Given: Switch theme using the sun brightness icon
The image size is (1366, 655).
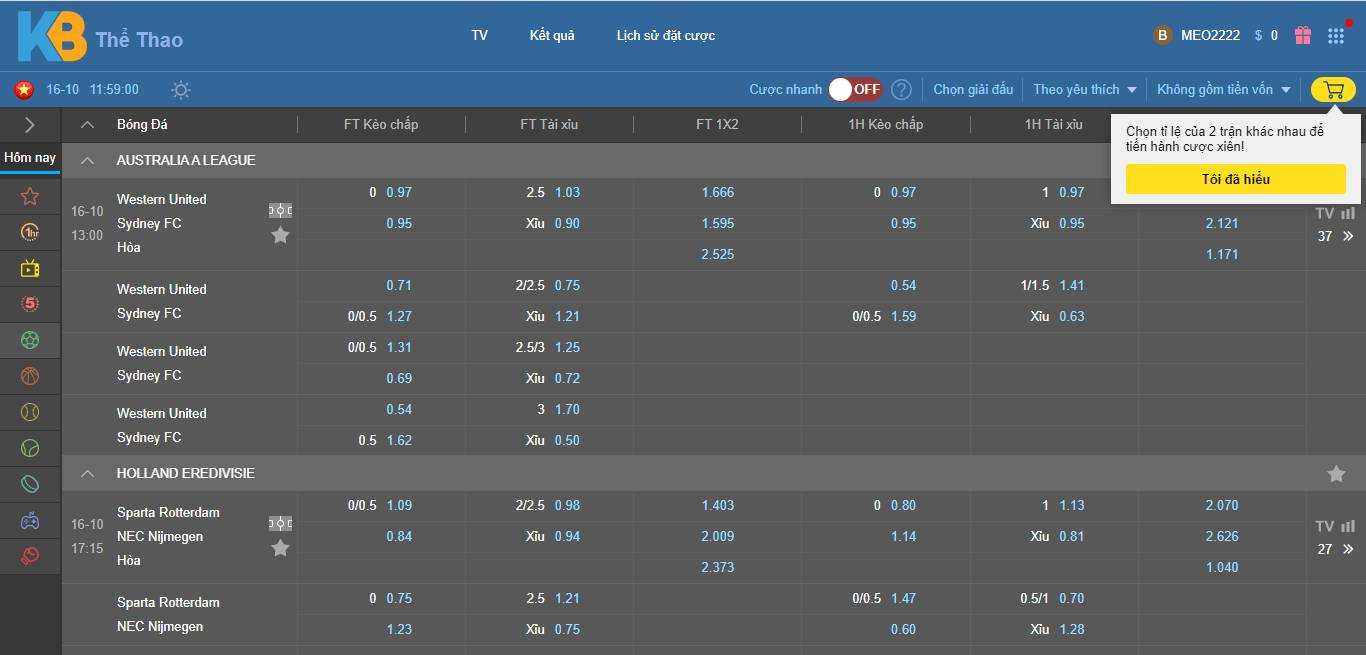Looking at the screenshot, I should (x=180, y=90).
